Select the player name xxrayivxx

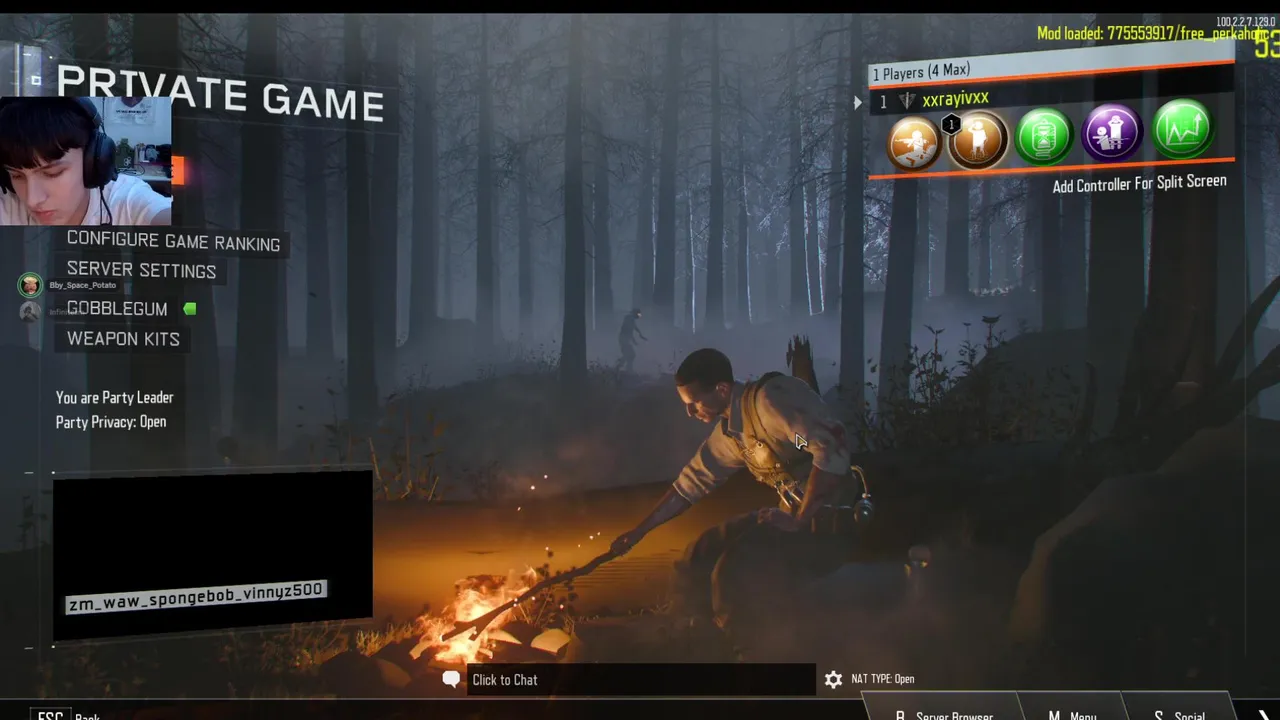955,99
